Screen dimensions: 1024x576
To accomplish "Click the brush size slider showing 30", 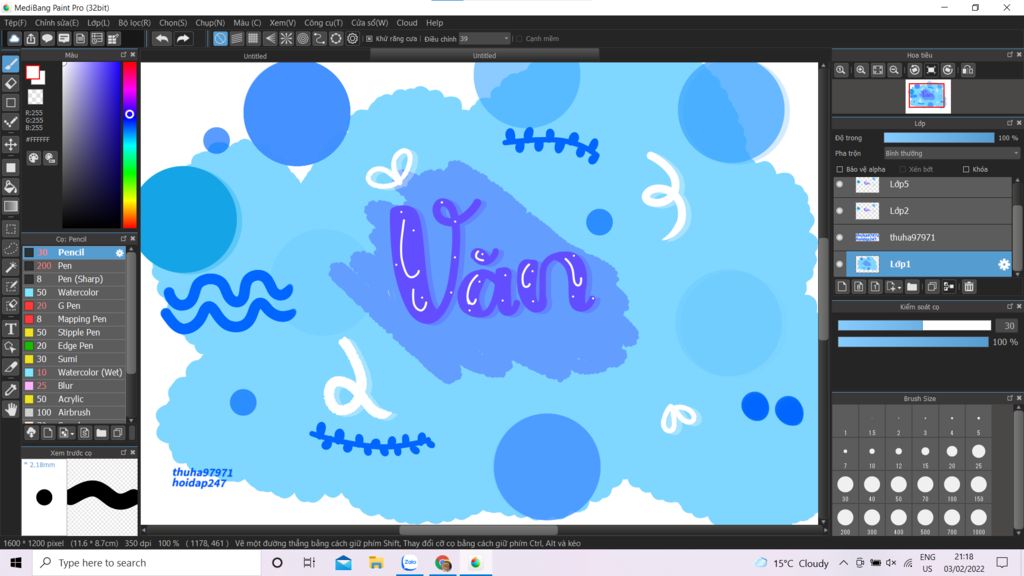I will pyautogui.click(x=914, y=325).
